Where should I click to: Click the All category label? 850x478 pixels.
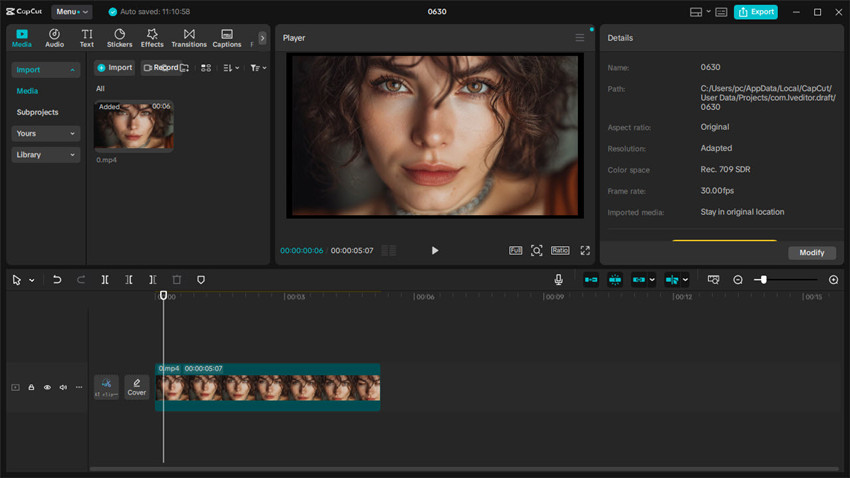pos(100,88)
